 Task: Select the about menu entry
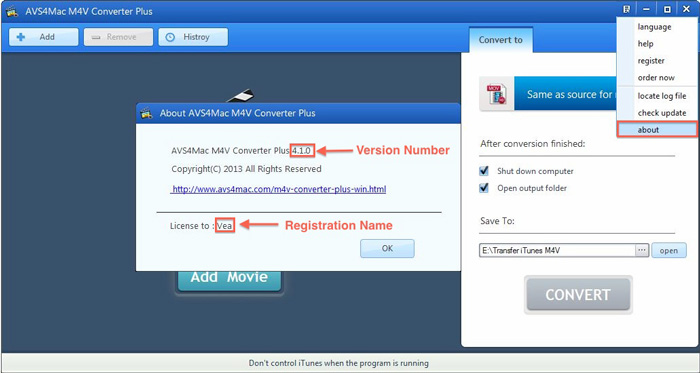click(x=657, y=130)
